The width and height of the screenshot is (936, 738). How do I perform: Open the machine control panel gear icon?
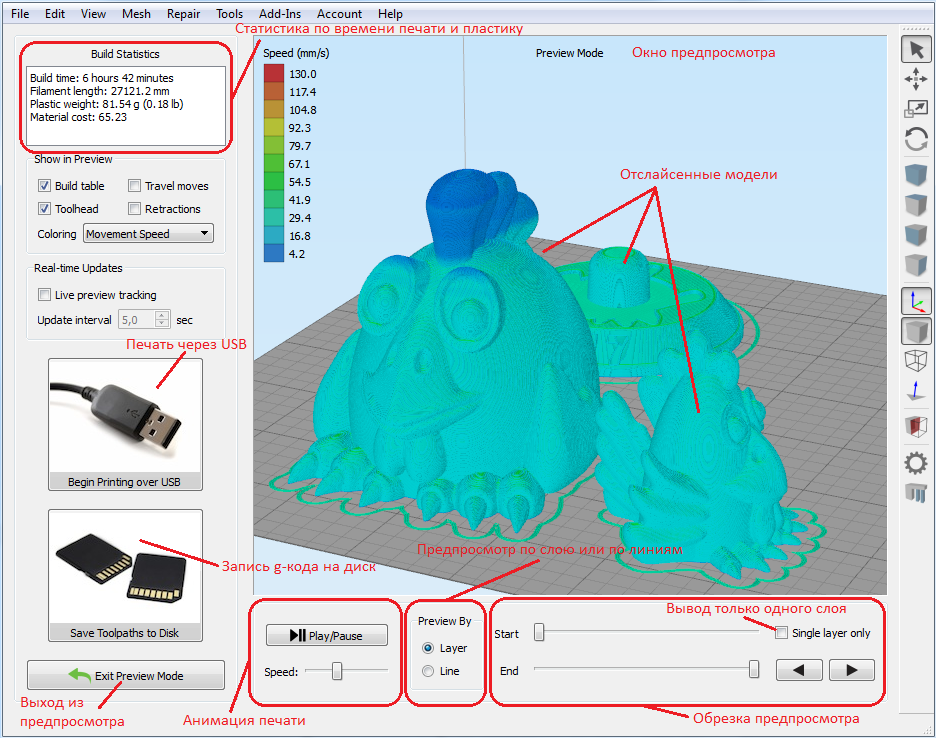coord(916,462)
